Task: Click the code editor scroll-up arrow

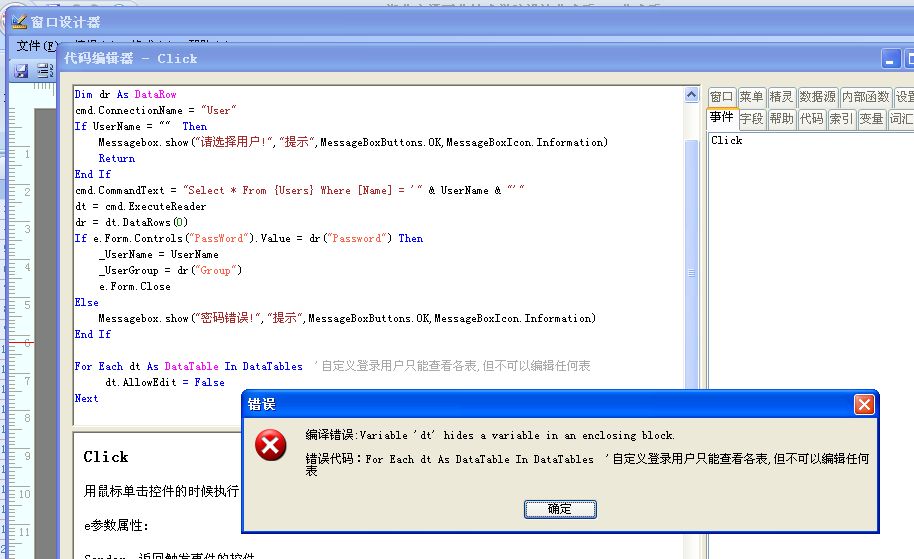Action: point(691,96)
